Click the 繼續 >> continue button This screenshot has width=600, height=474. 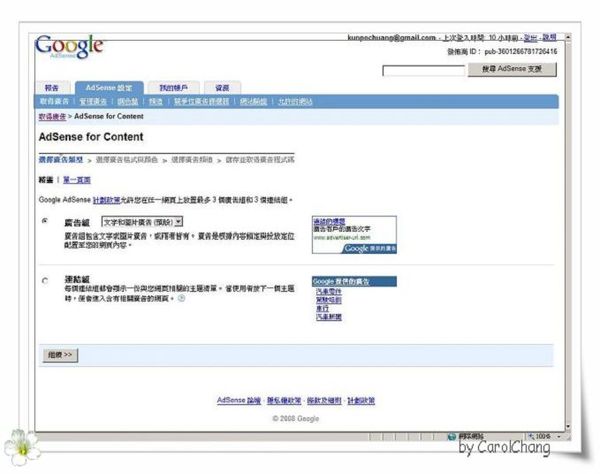[x=60, y=355]
